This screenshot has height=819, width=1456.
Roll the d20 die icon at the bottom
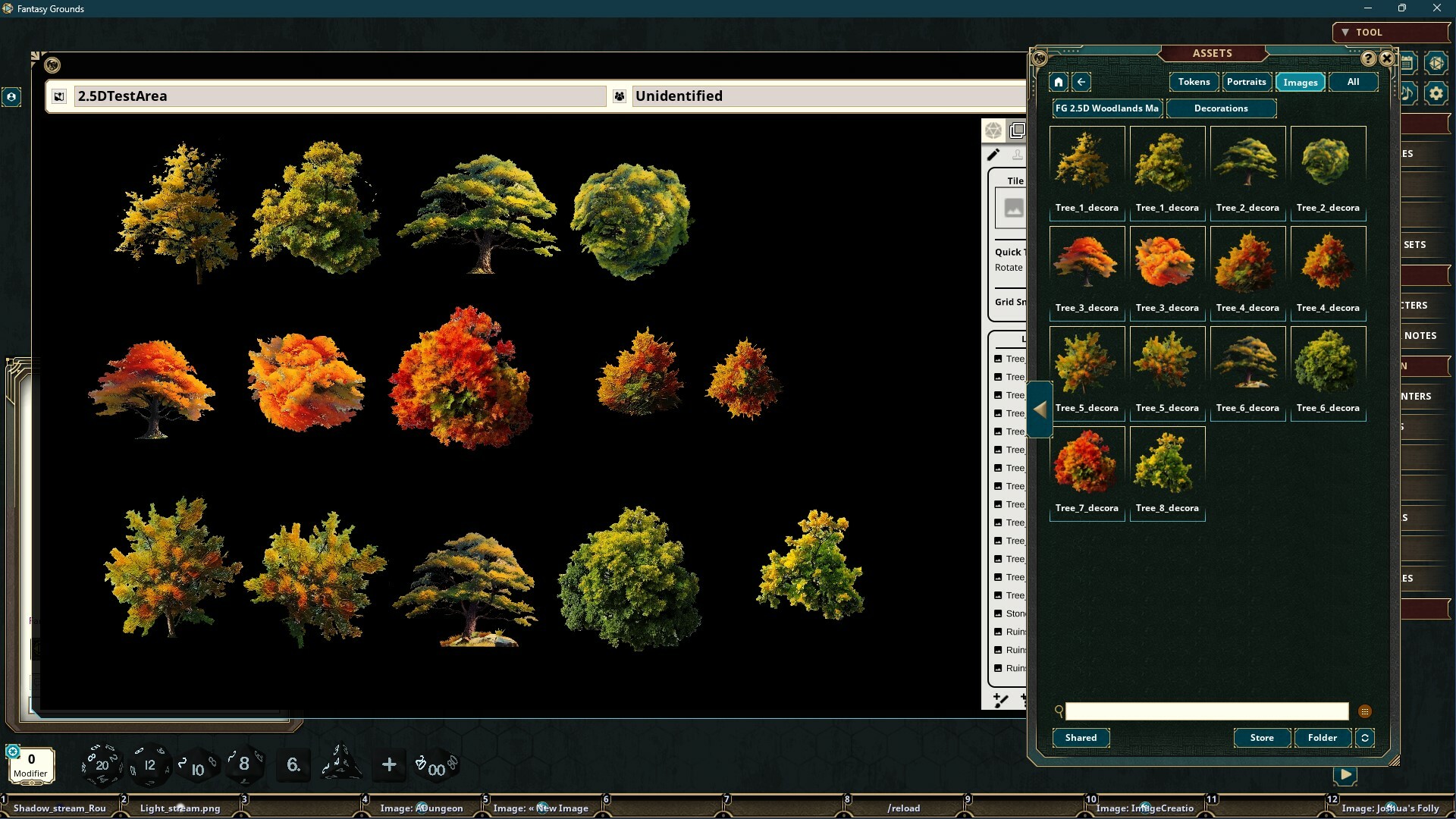point(102,765)
